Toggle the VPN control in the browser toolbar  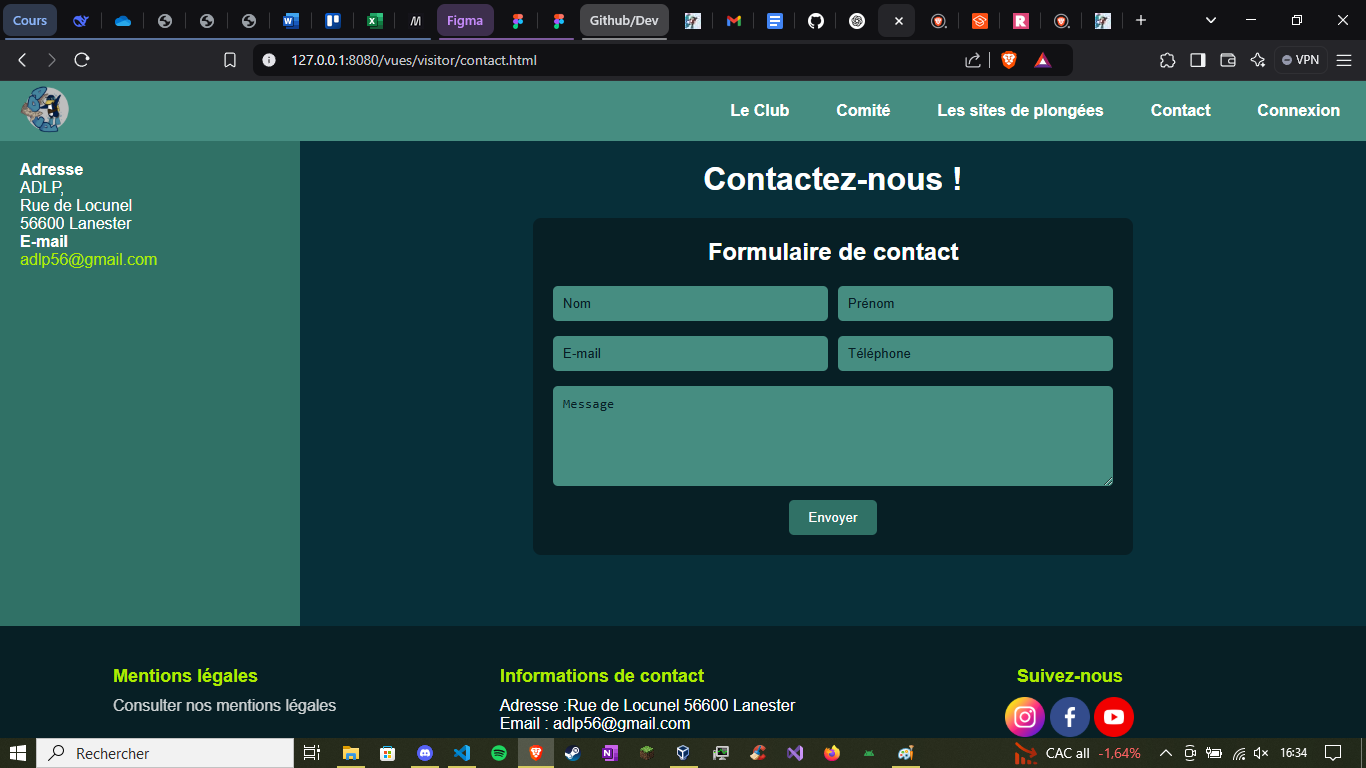tap(1299, 59)
